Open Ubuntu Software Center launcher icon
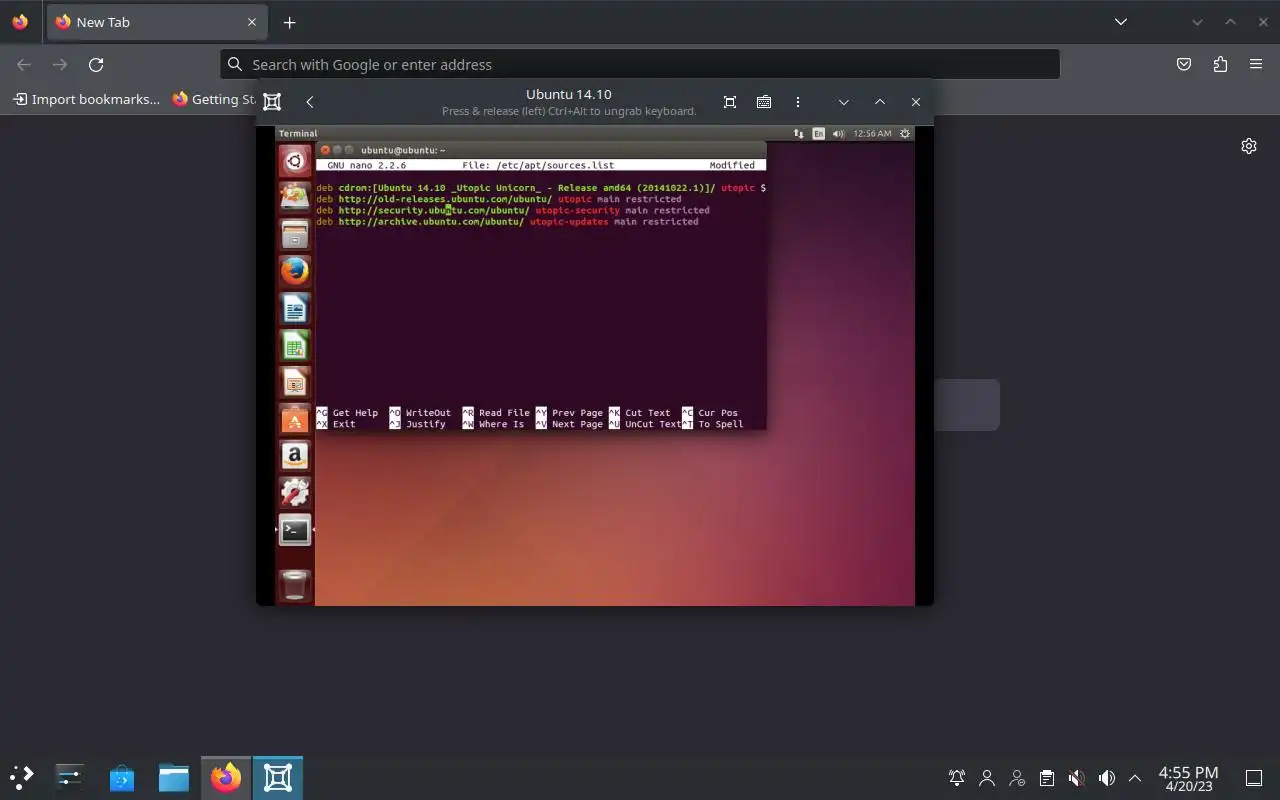This screenshot has width=1280, height=800. tap(295, 419)
